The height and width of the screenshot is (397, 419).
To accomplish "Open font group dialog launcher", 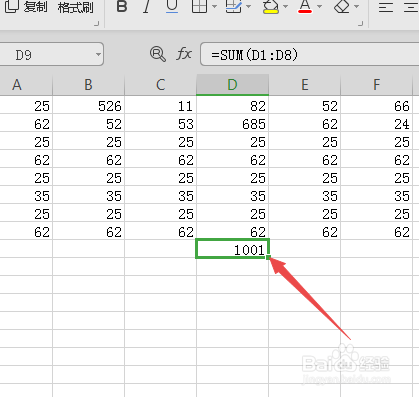I will (x=361, y=23).
